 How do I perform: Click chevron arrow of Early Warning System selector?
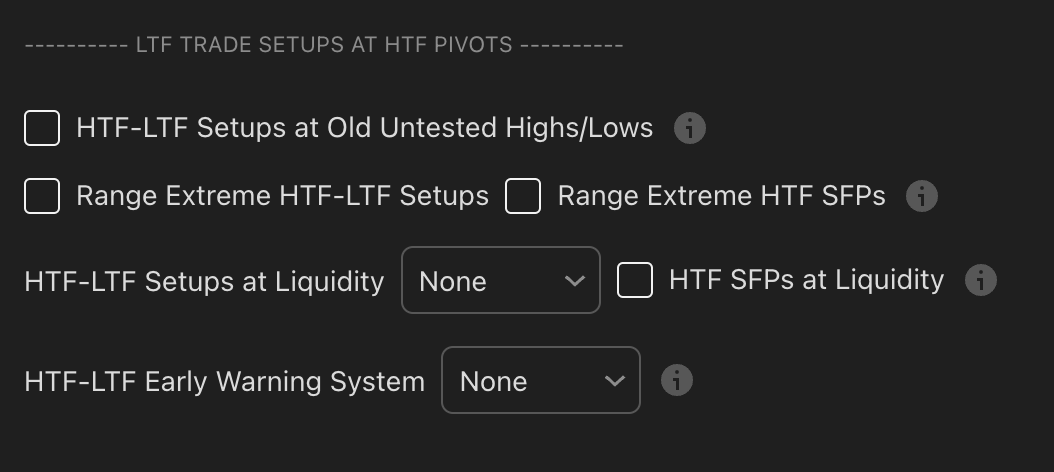[x=614, y=381]
